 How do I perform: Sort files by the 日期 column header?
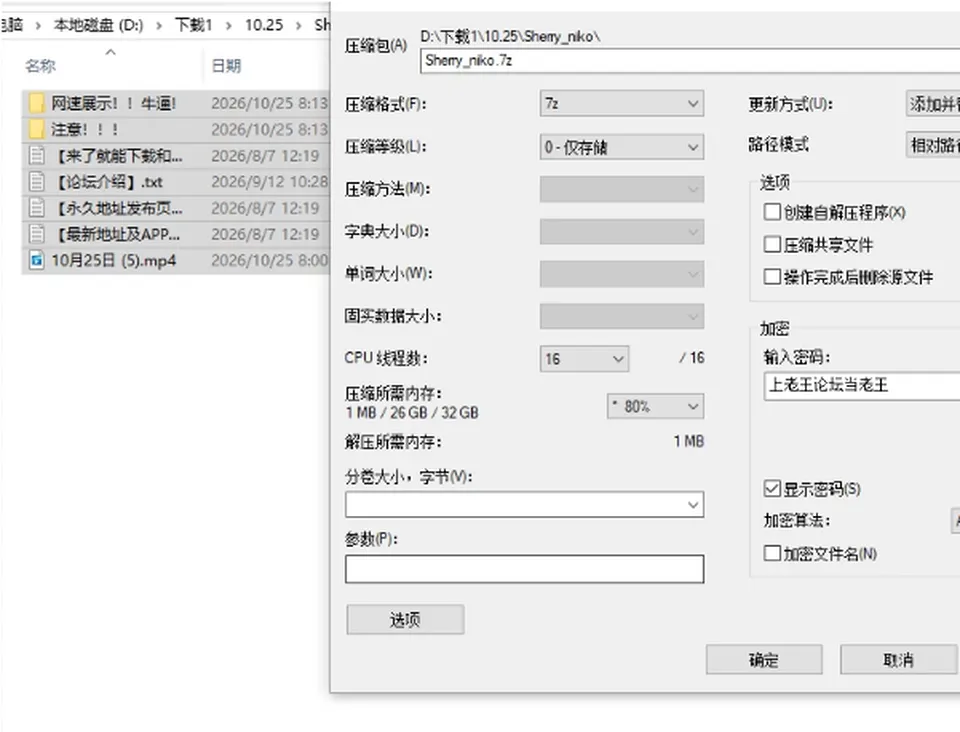226,65
